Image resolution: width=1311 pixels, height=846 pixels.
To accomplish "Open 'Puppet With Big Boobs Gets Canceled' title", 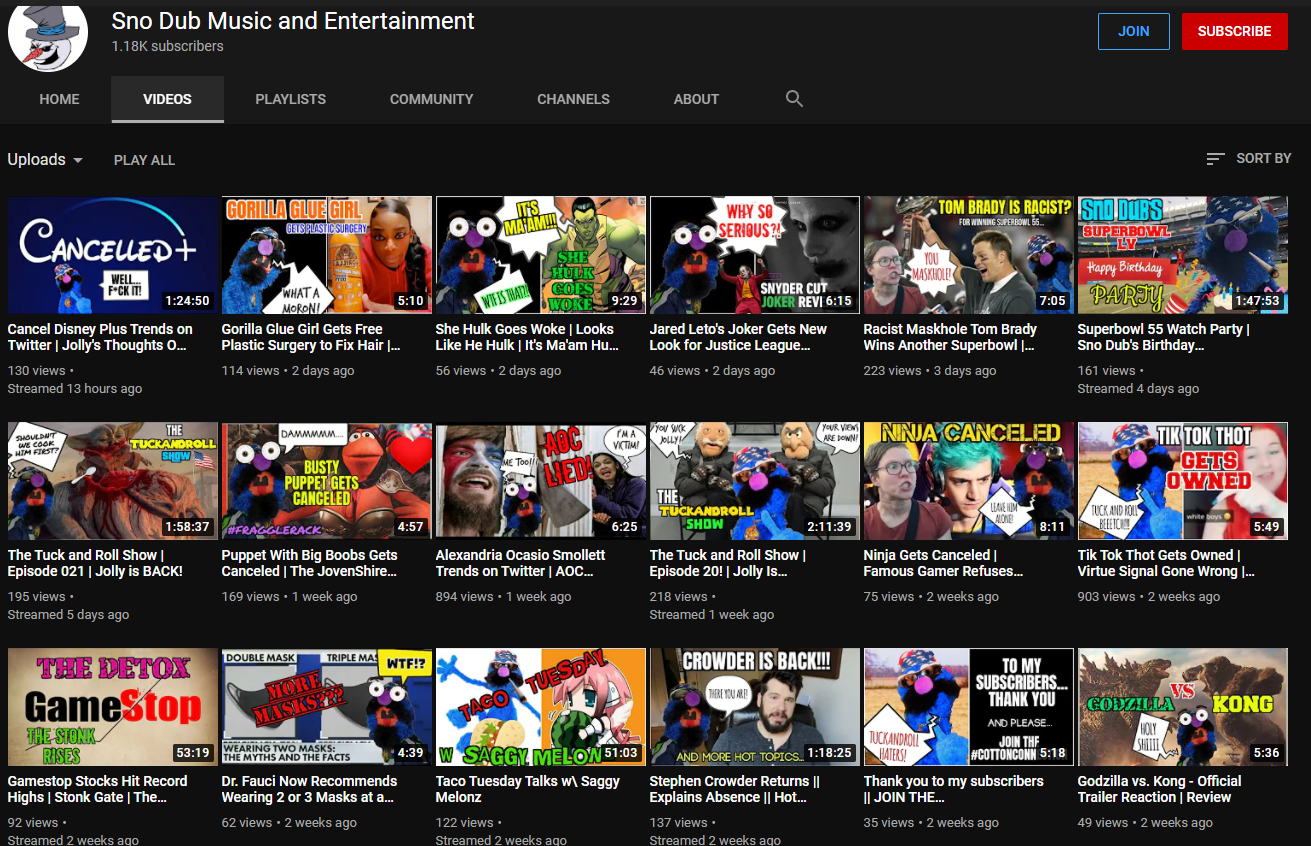I will coord(310,563).
